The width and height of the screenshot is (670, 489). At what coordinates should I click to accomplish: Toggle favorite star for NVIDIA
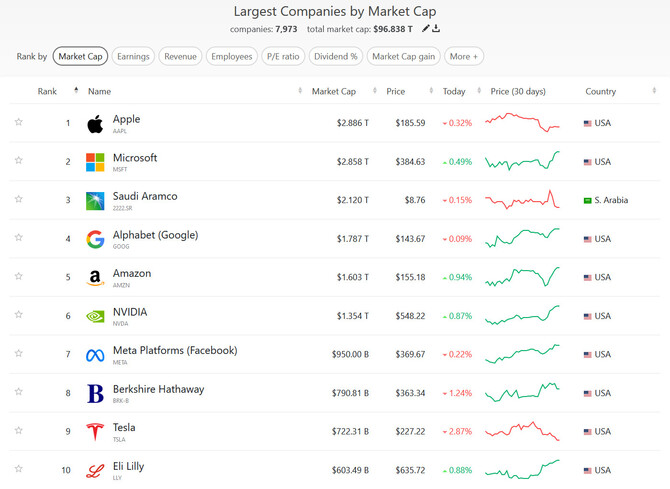tap(18, 315)
